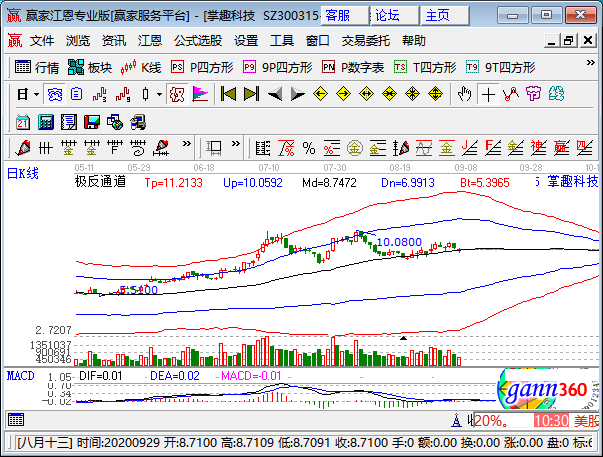The height and width of the screenshot is (457, 603).
Task: Click the computer download icon
Action: click(138, 122)
